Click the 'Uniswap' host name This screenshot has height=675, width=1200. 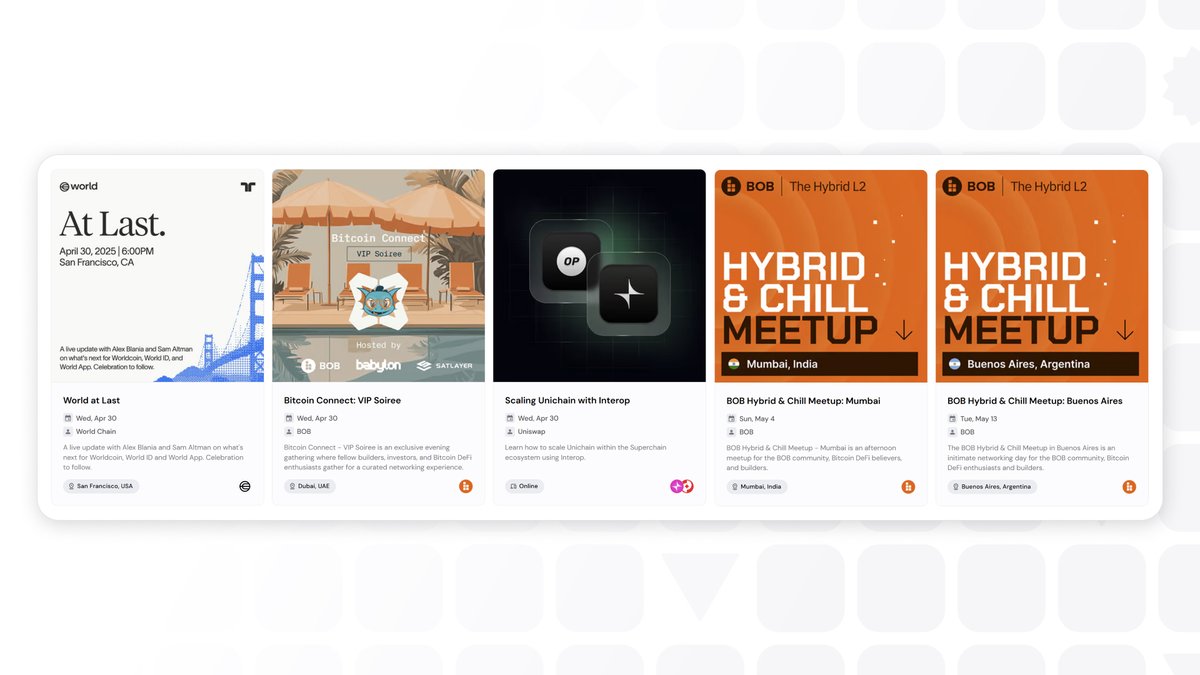pos(532,432)
